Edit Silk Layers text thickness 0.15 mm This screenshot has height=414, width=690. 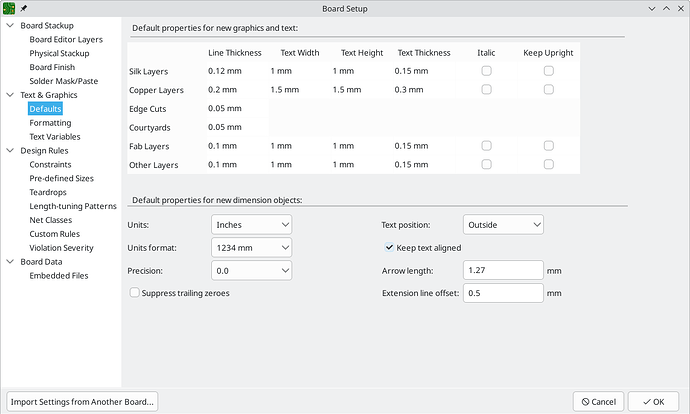click(424, 71)
